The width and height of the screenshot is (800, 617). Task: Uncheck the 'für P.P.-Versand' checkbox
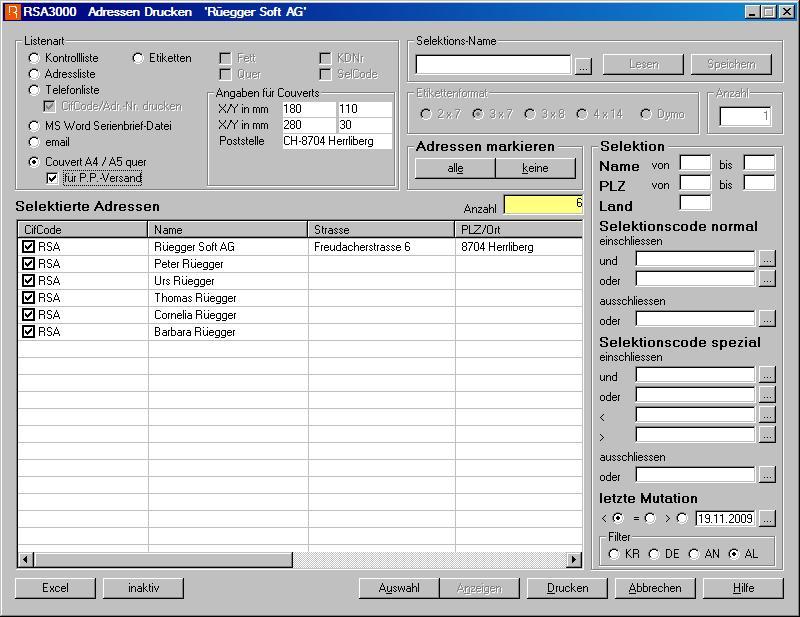[52, 178]
